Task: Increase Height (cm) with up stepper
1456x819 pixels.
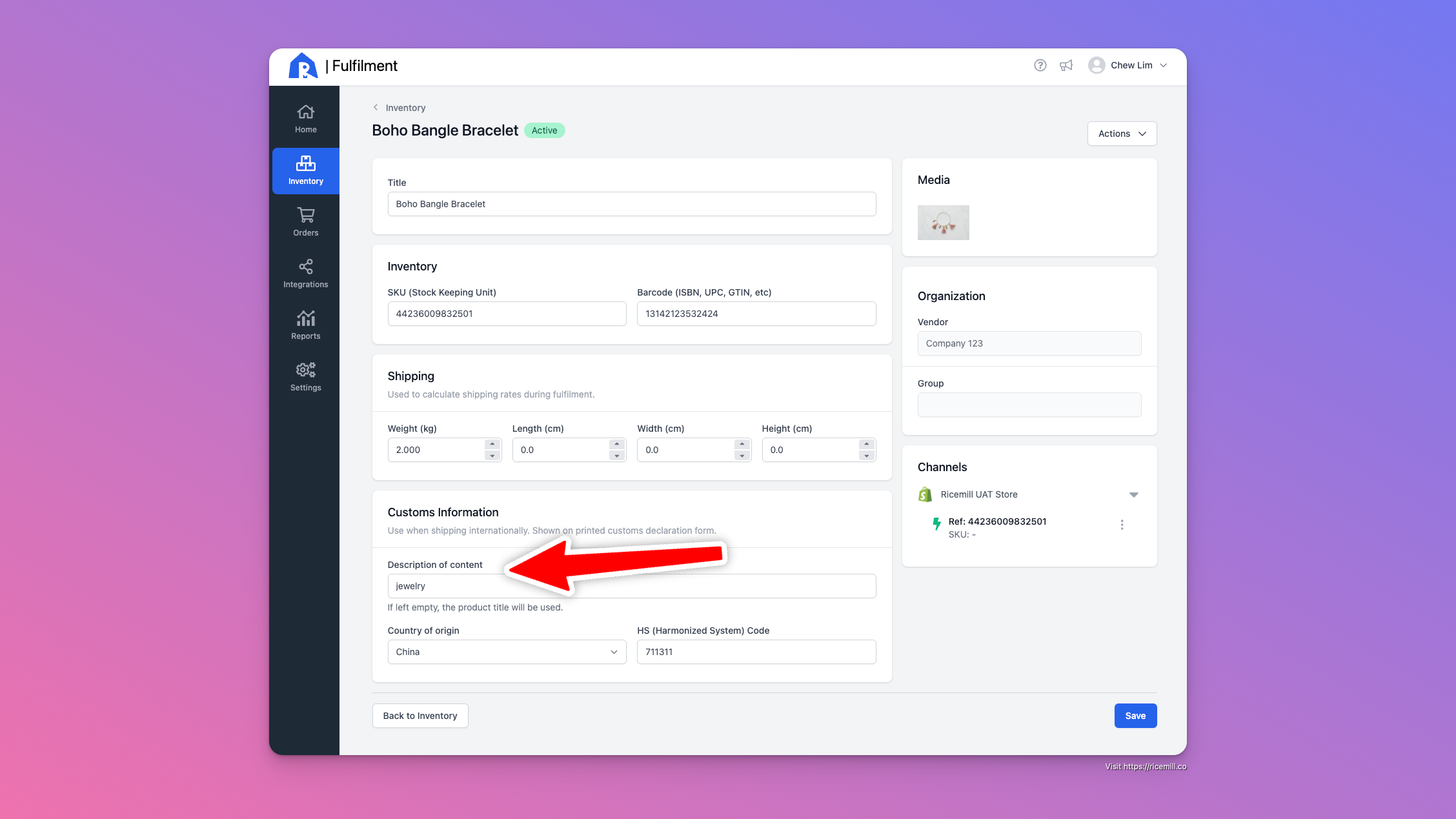Action: pyautogui.click(x=867, y=444)
